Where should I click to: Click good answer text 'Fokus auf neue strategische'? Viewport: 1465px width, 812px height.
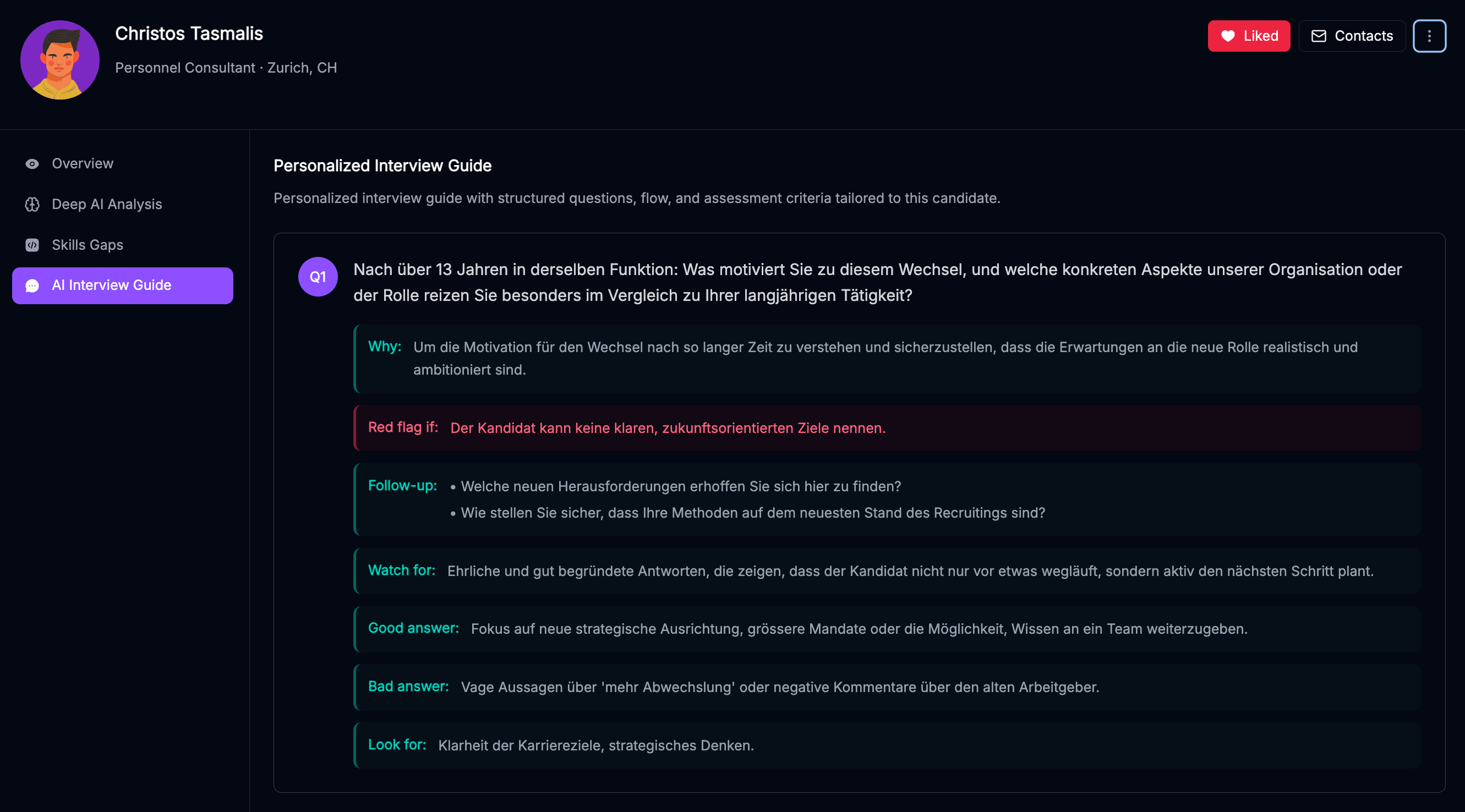[859, 629]
